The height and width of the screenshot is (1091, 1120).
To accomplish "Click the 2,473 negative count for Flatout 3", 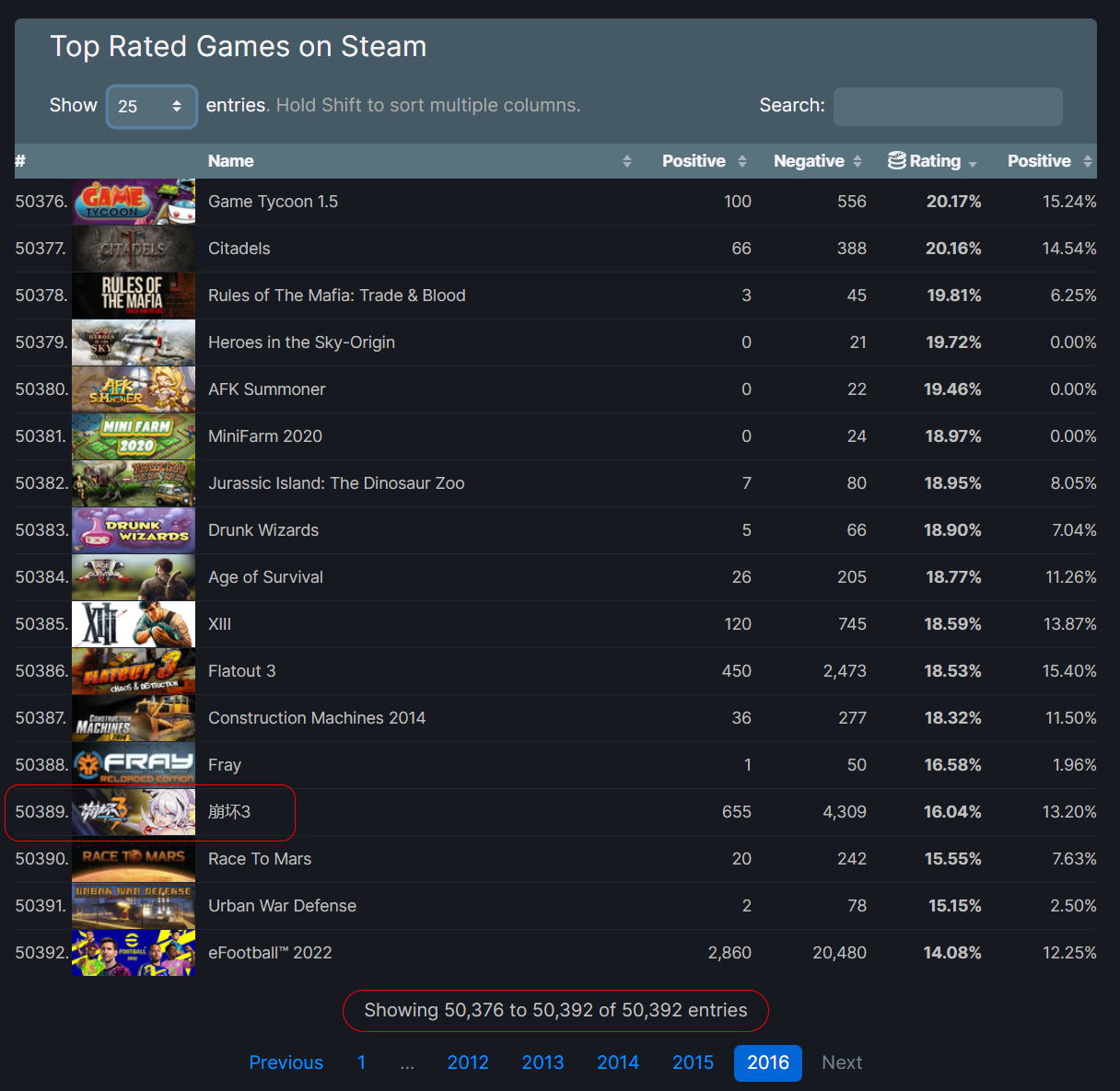I will [x=845, y=671].
